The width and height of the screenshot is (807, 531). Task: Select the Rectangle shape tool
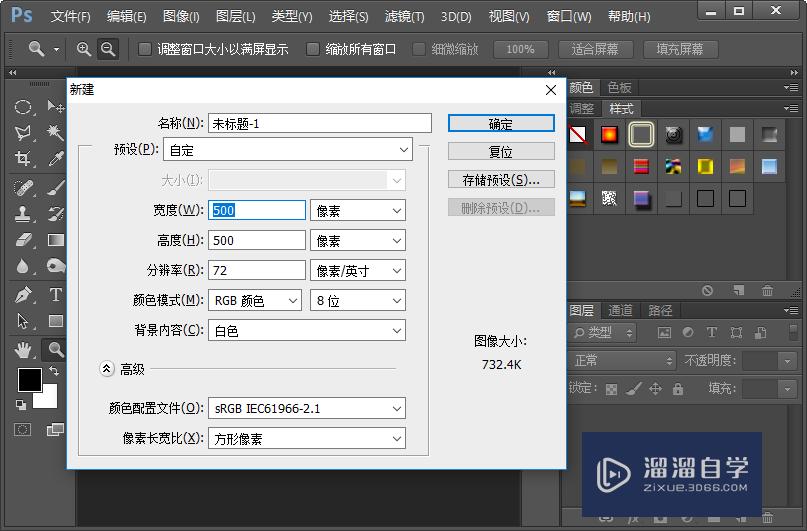point(55,321)
